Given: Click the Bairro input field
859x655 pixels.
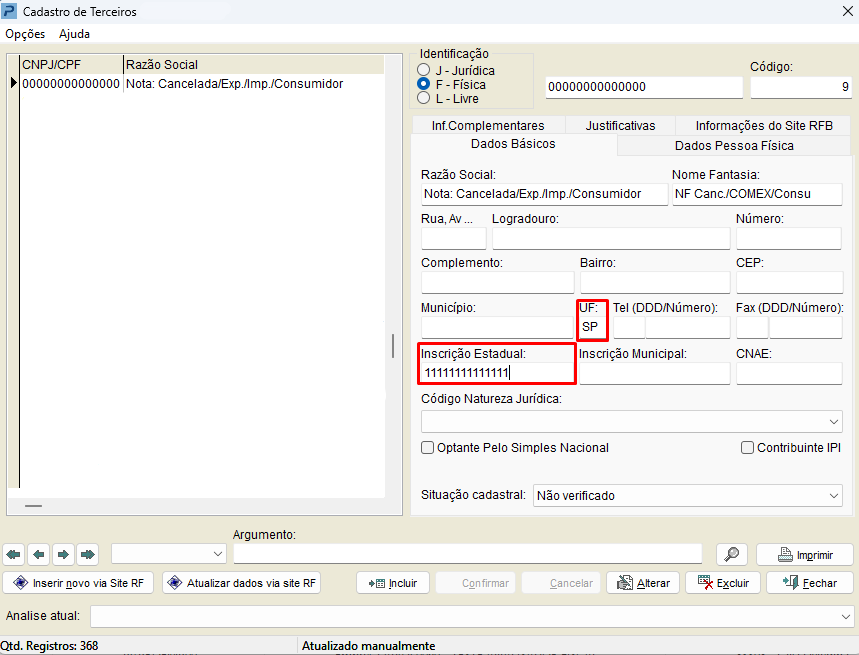Looking at the screenshot, I should [x=655, y=283].
